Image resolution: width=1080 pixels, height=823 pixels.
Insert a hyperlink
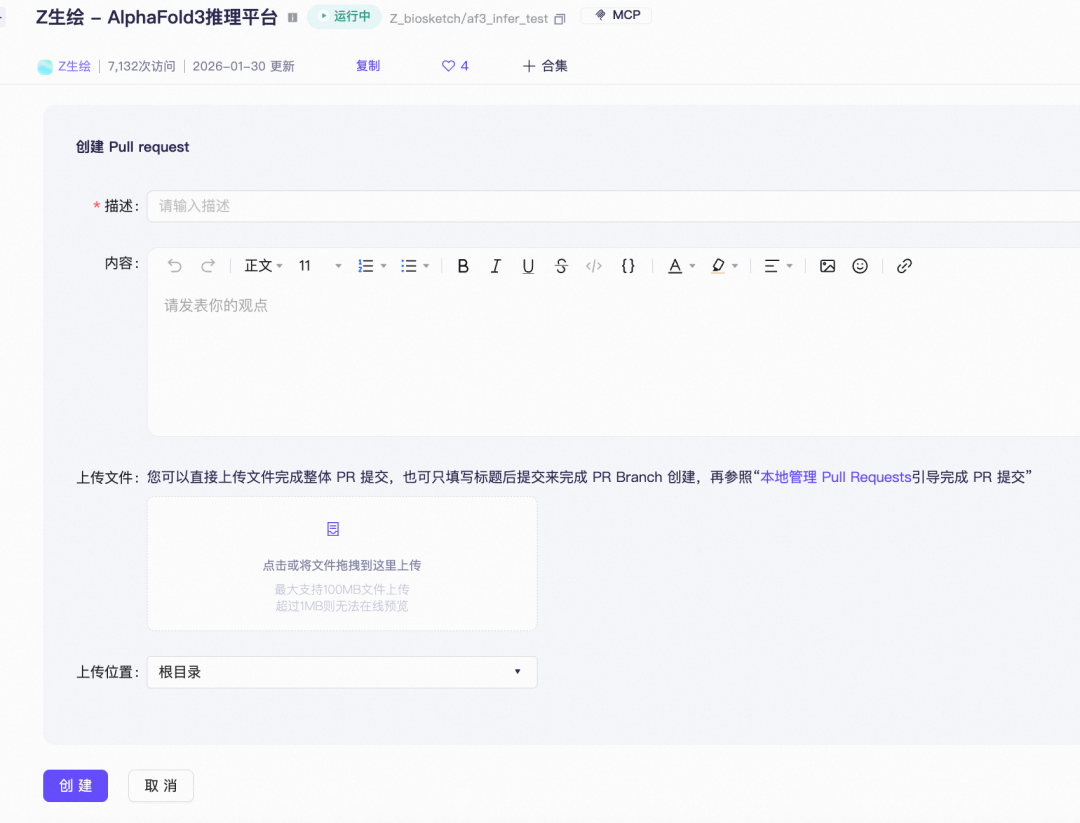904,266
